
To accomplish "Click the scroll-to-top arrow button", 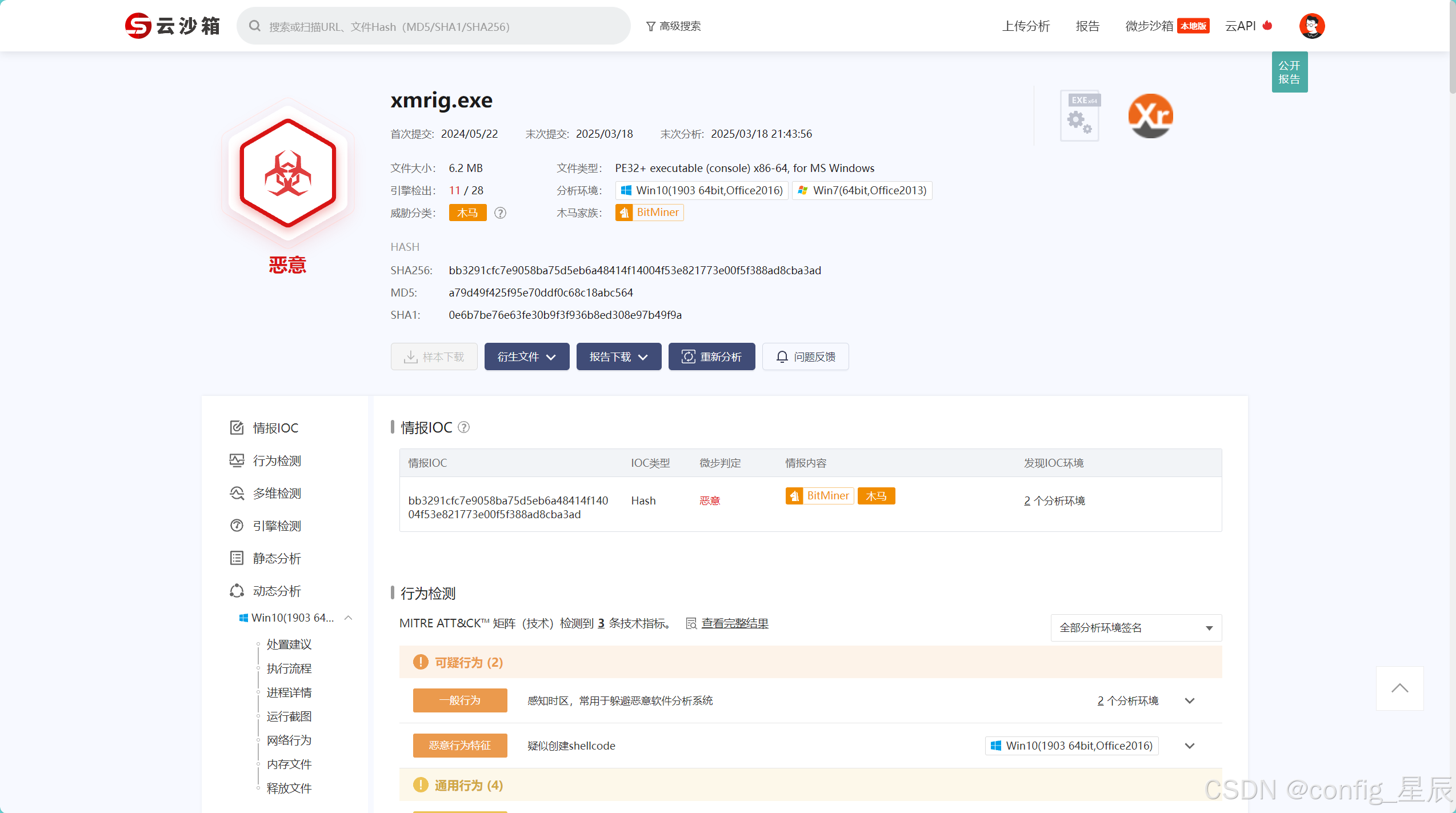I will pyautogui.click(x=1399, y=688).
